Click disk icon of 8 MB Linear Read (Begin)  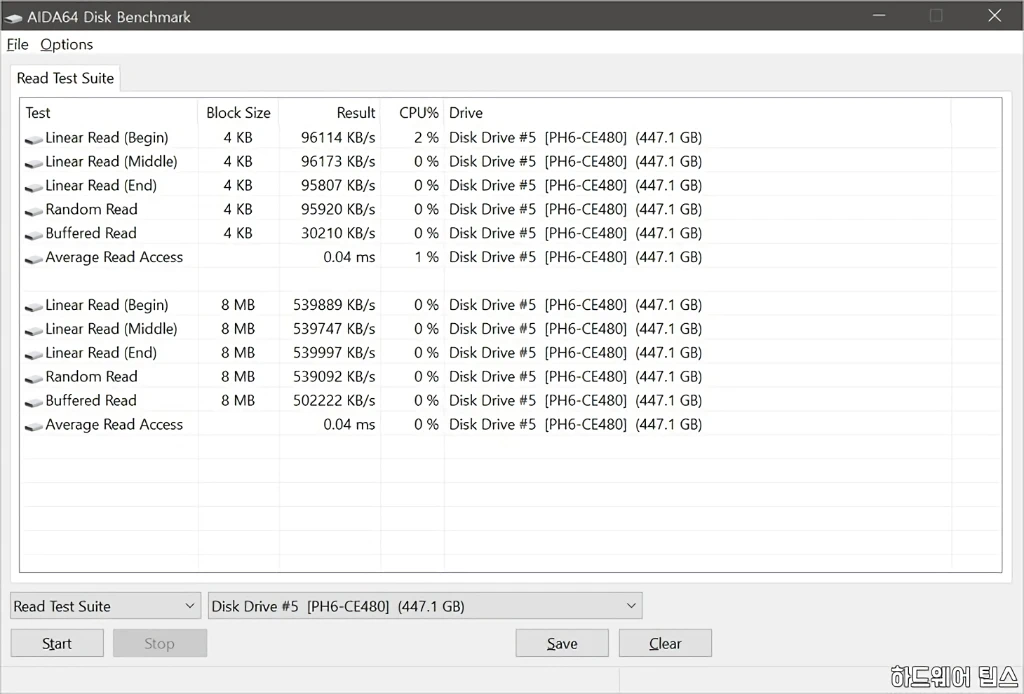click(34, 307)
